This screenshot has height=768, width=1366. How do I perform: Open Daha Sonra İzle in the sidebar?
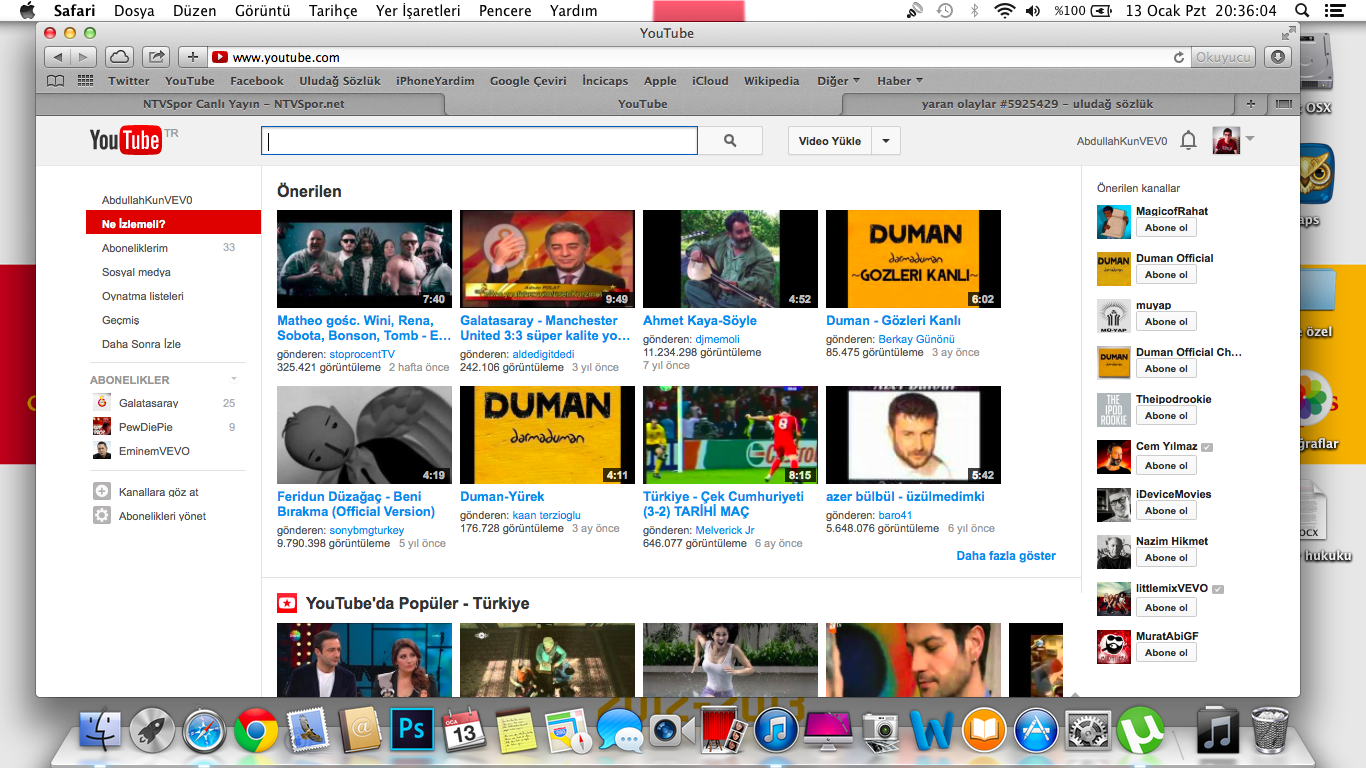pos(141,344)
